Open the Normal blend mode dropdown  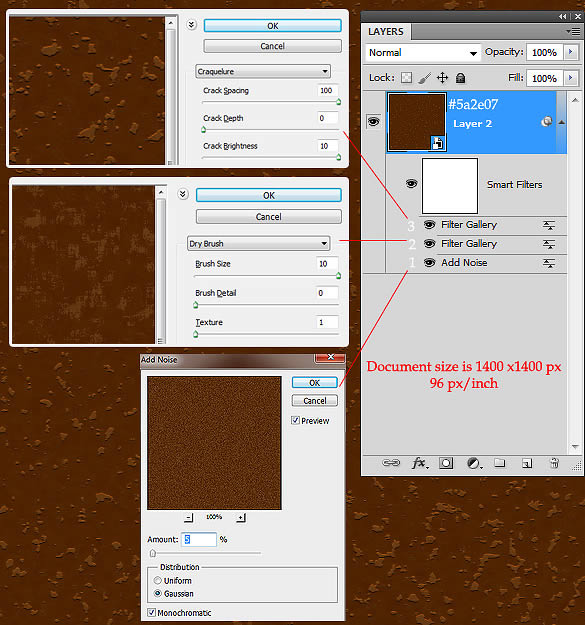tap(423, 53)
